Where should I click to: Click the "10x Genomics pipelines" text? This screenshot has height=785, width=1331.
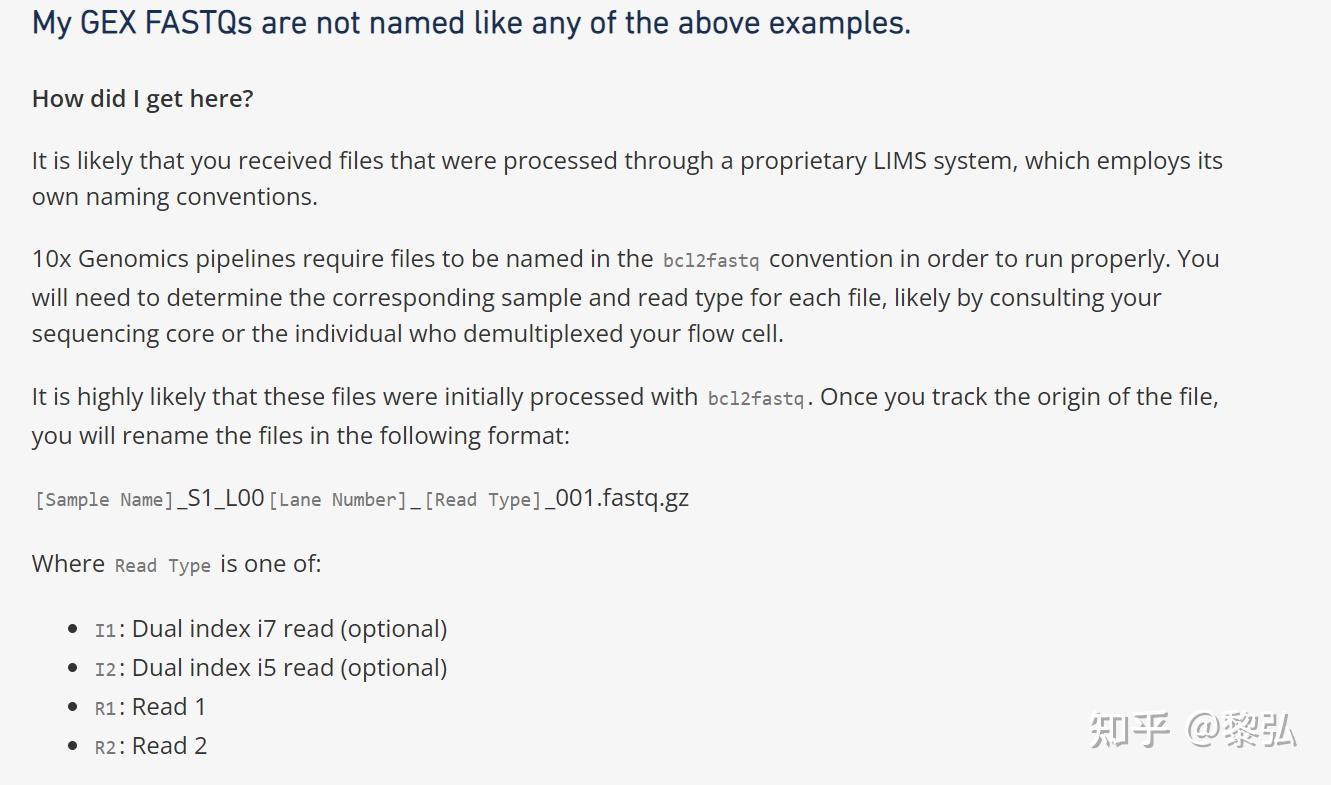[146, 259]
